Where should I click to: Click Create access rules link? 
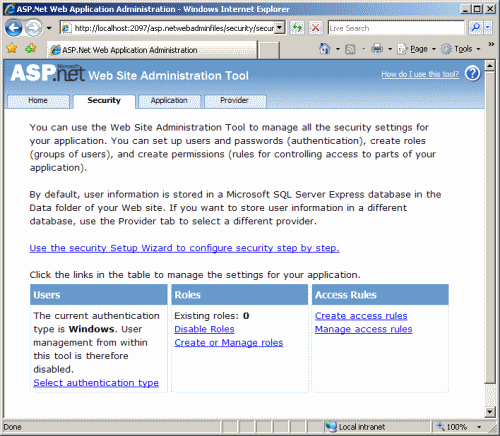coord(361,316)
